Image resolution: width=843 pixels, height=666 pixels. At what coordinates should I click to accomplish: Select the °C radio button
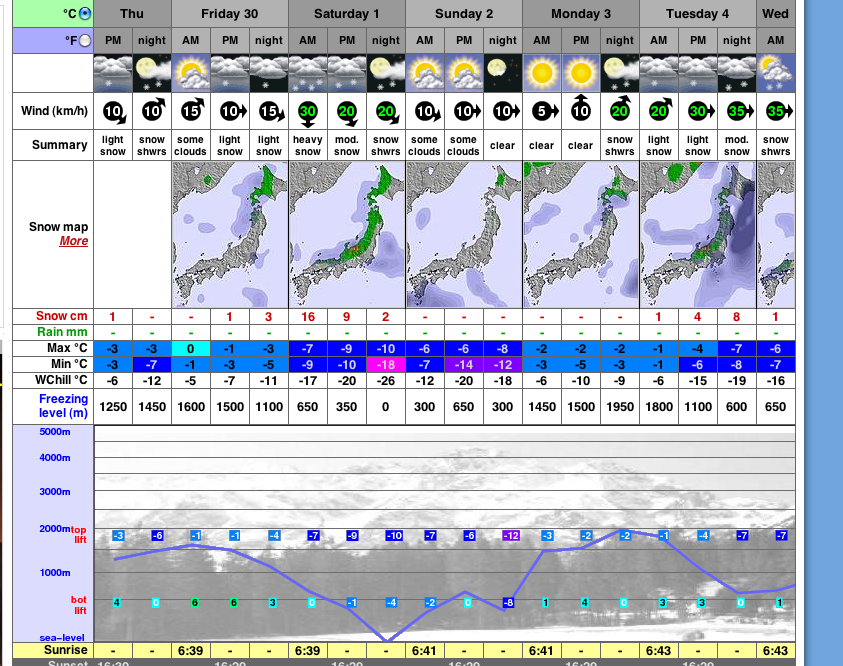pos(85,13)
